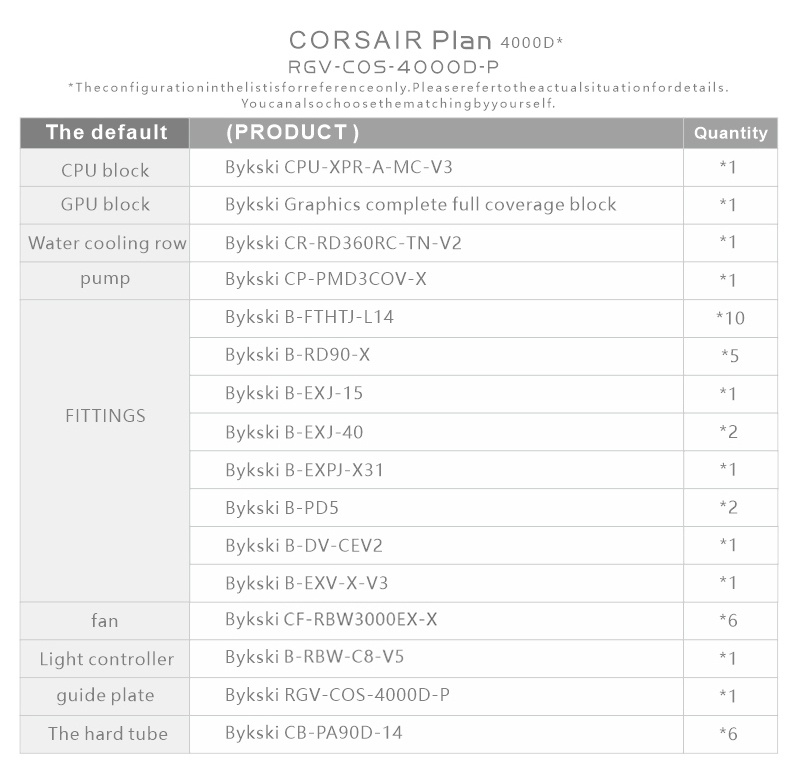The height and width of the screenshot is (766, 793).
Task: Click the 'The default' column header
Action: click(105, 133)
